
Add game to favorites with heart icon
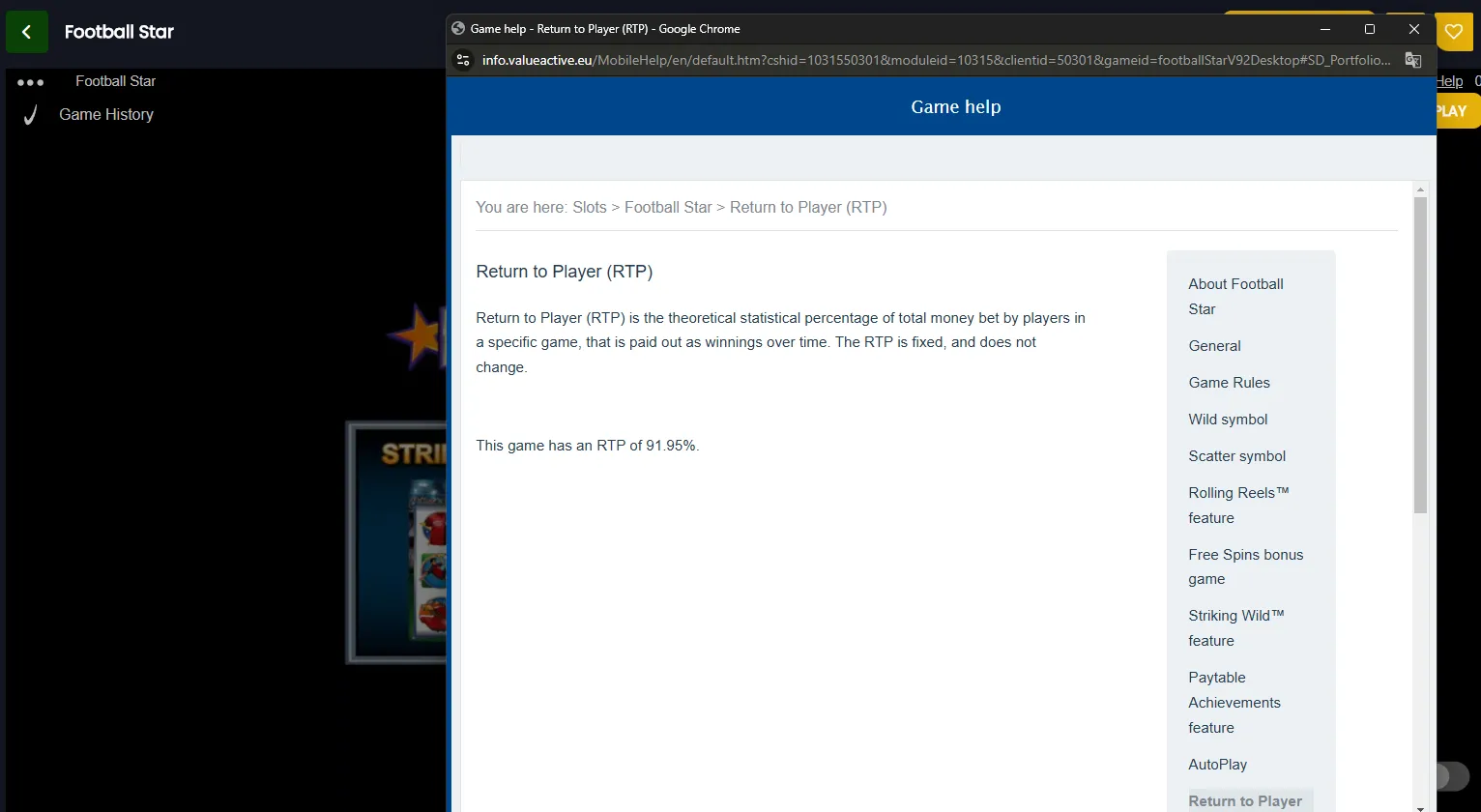click(x=1454, y=32)
